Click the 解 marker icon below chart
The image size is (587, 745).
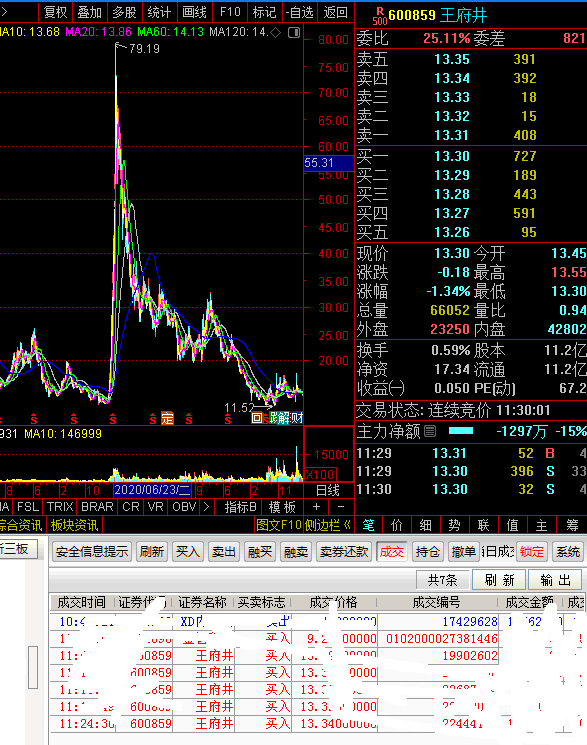coord(284,418)
